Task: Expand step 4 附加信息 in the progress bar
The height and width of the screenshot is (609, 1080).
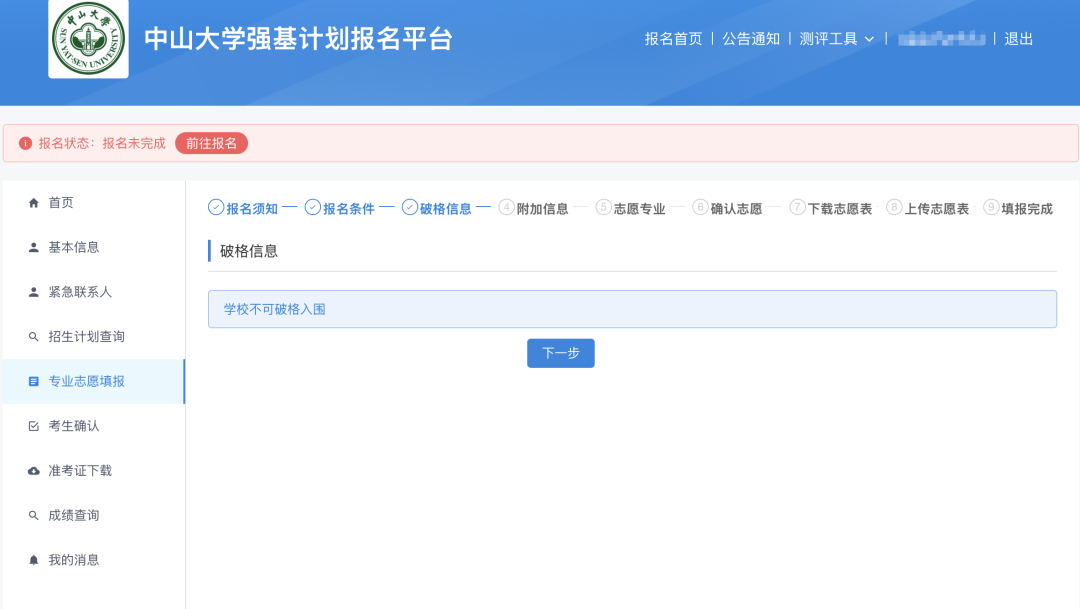Action: [x=537, y=209]
